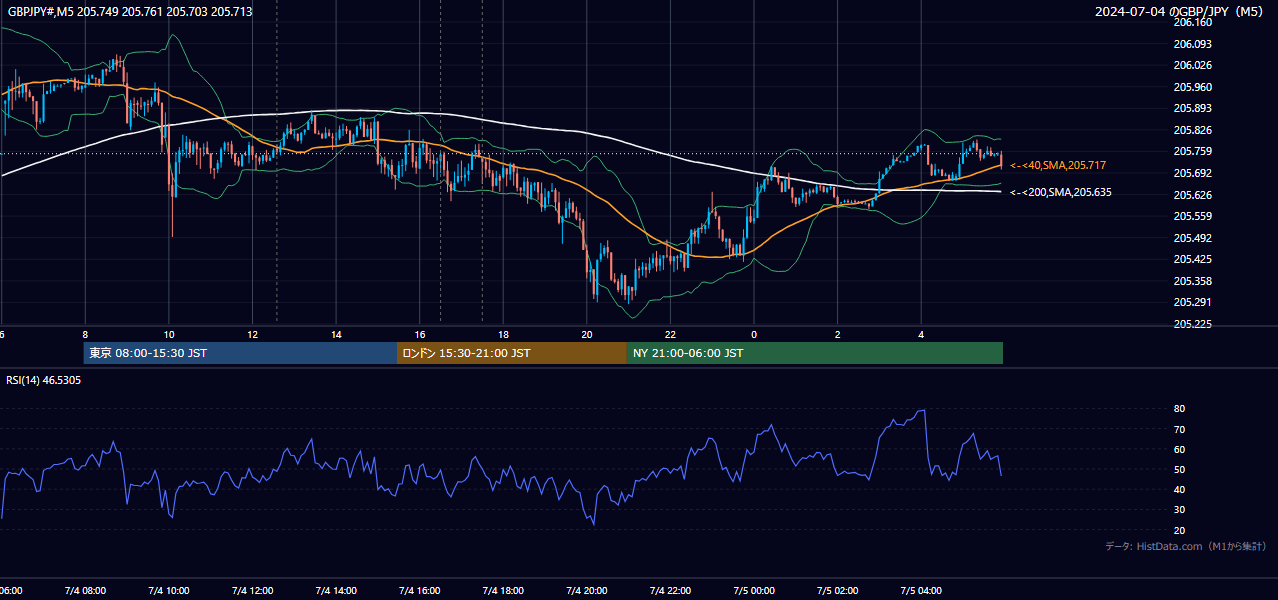Click the RSI axis level 40
The width and height of the screenshot is (1278, 600).
point(1180,490)
